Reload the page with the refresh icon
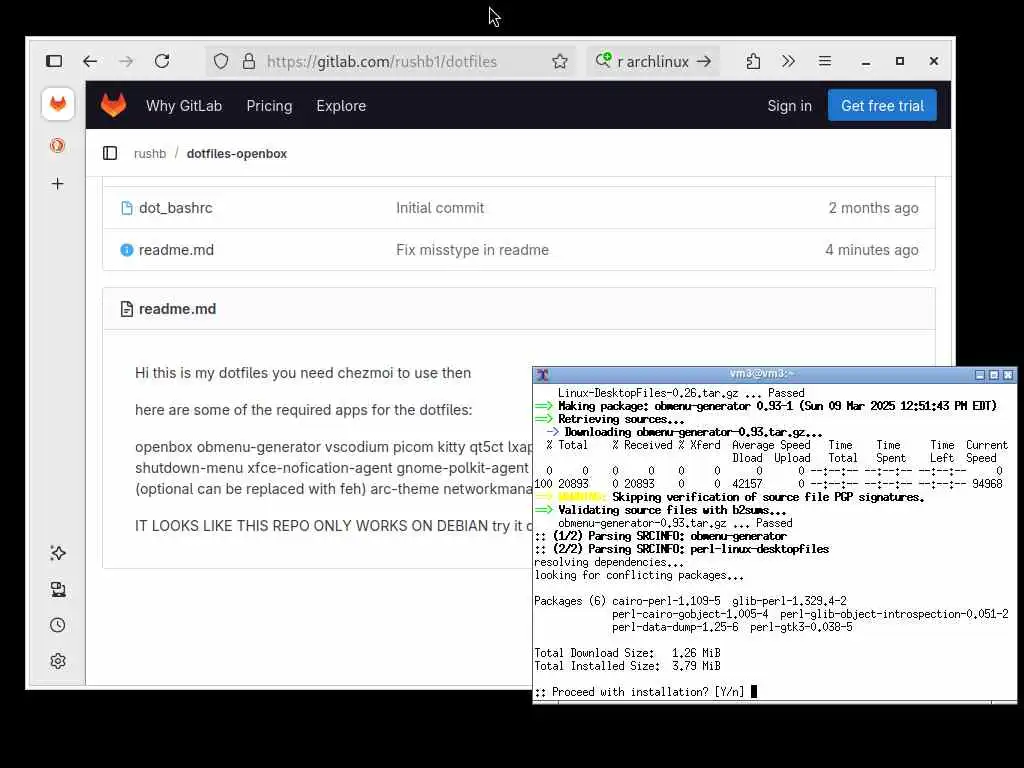 tap(162, 61)
